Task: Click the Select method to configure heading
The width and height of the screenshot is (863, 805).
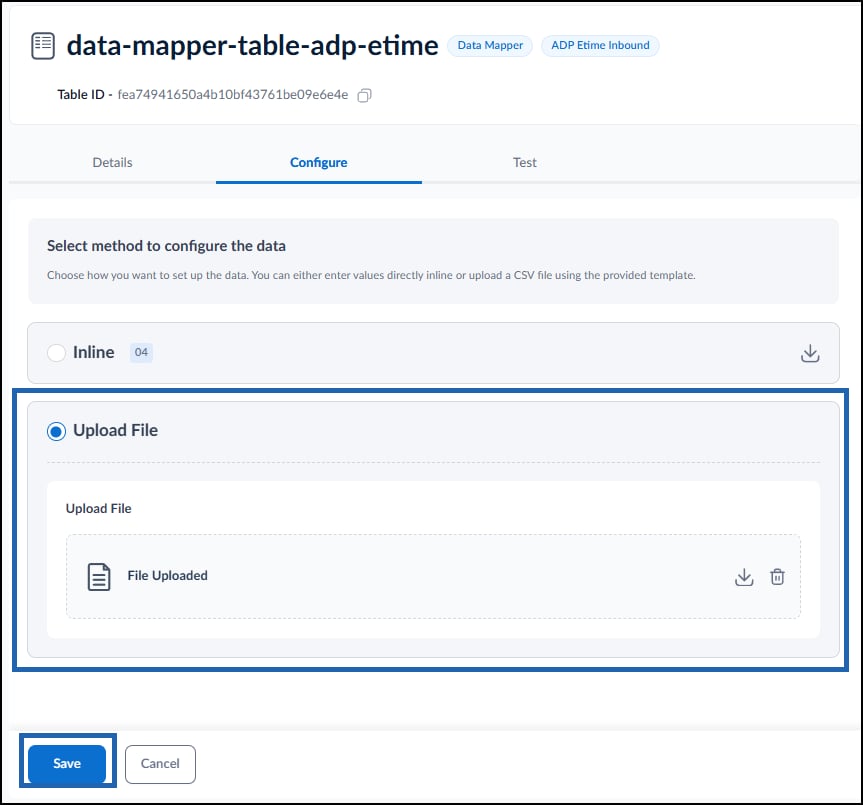Action: point(166,245)
